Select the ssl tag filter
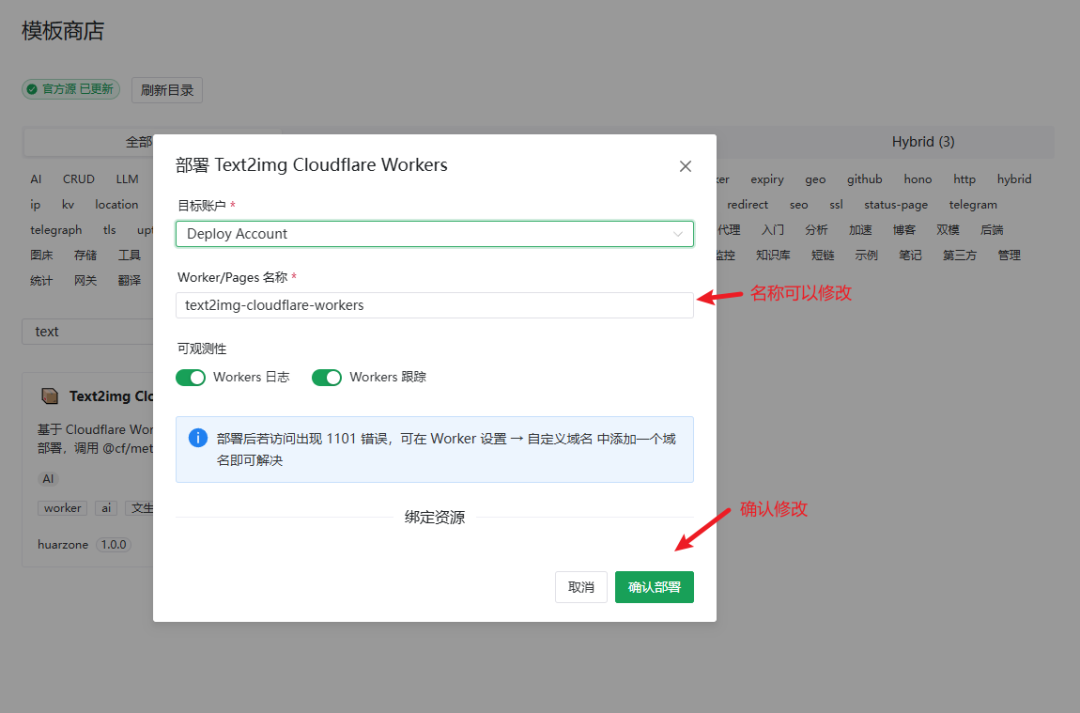The width and height of the screenshot is (1080, 713). 836,205
